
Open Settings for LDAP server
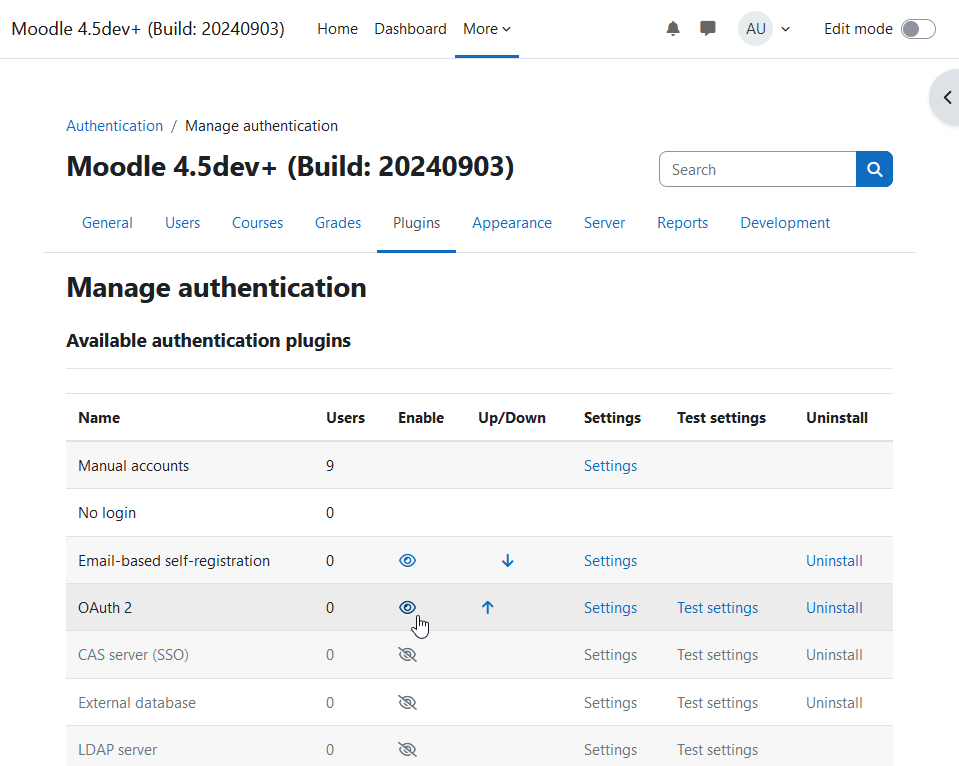point(610,750)
